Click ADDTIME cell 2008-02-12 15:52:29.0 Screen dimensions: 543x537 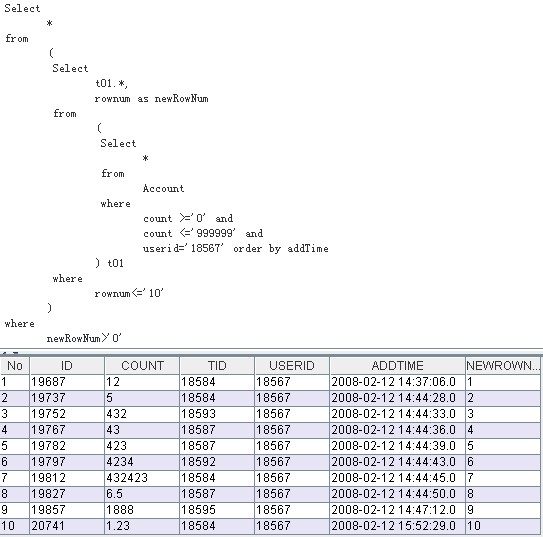click(397, 526)
